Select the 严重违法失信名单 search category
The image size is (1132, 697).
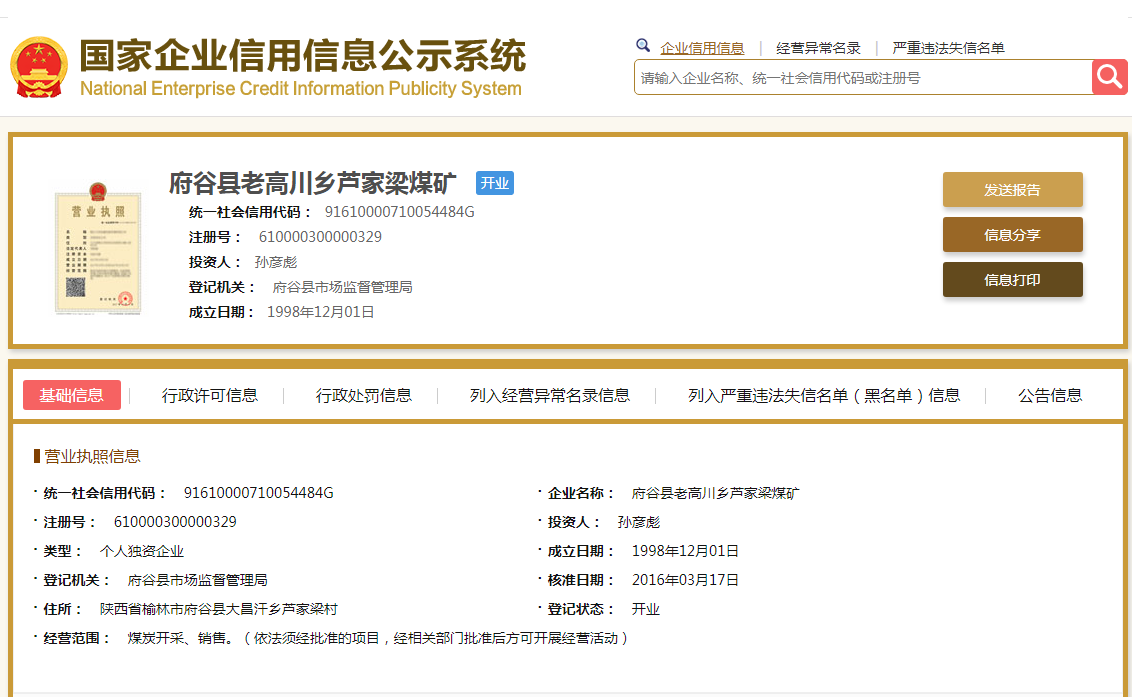[x=948, y=48]
